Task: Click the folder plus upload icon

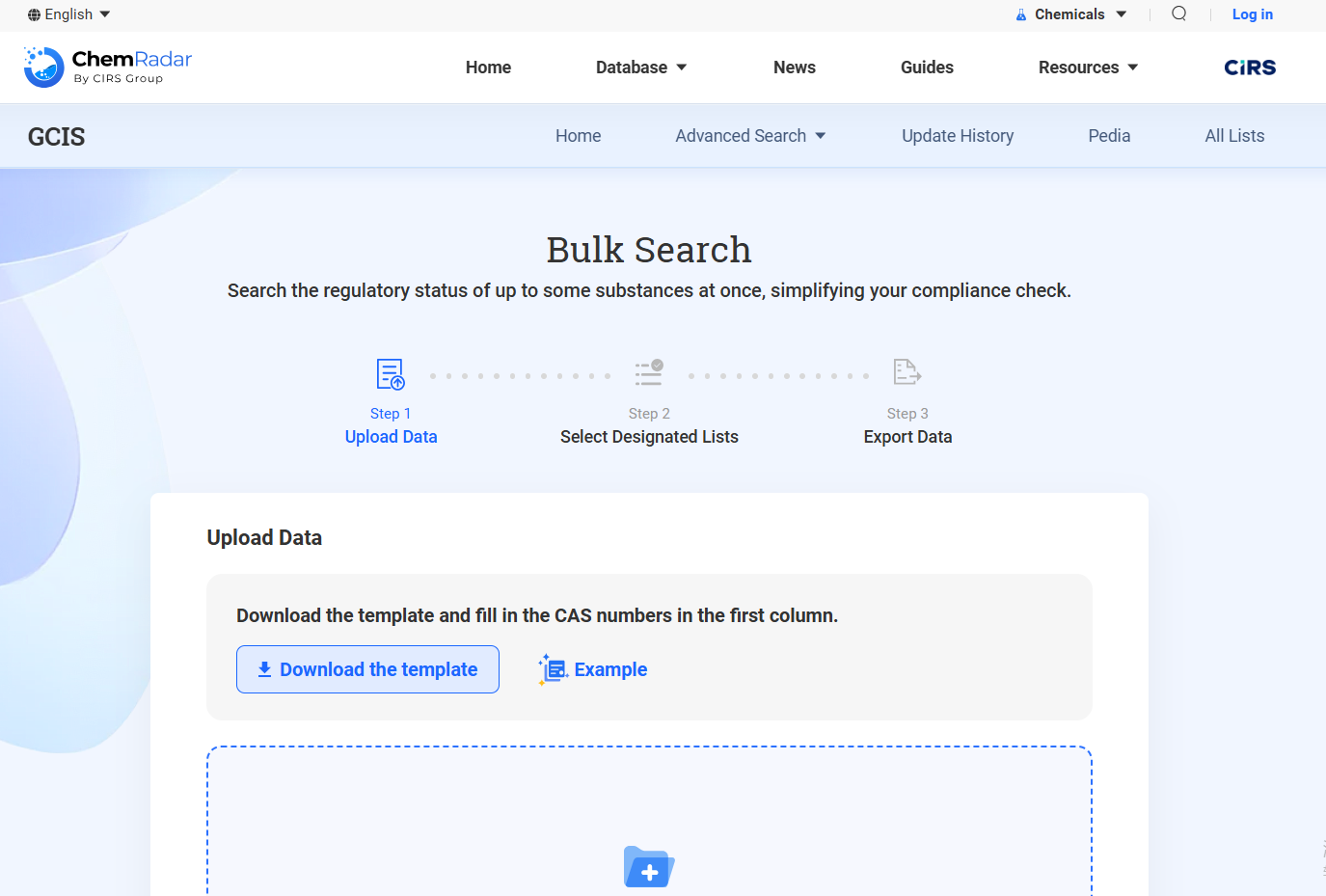Action: click(649, 866)
